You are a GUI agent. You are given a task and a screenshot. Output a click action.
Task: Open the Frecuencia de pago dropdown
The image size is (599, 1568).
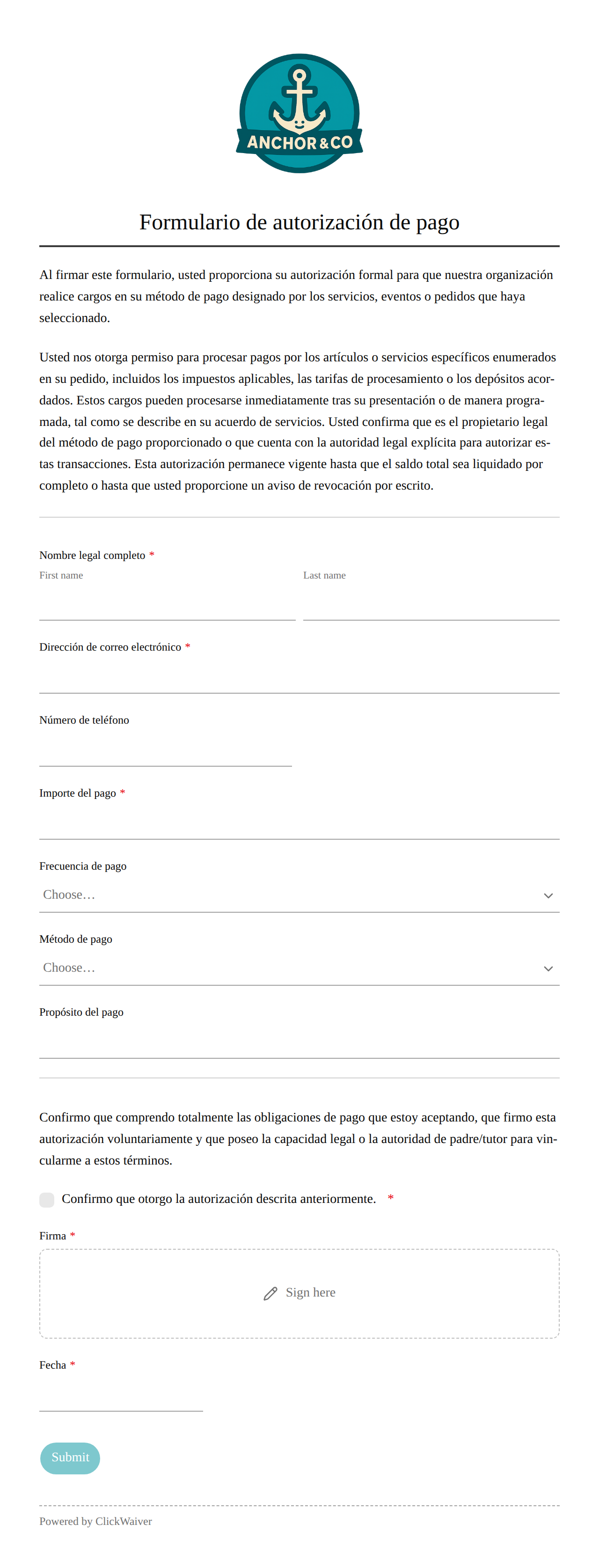point(299,895)
